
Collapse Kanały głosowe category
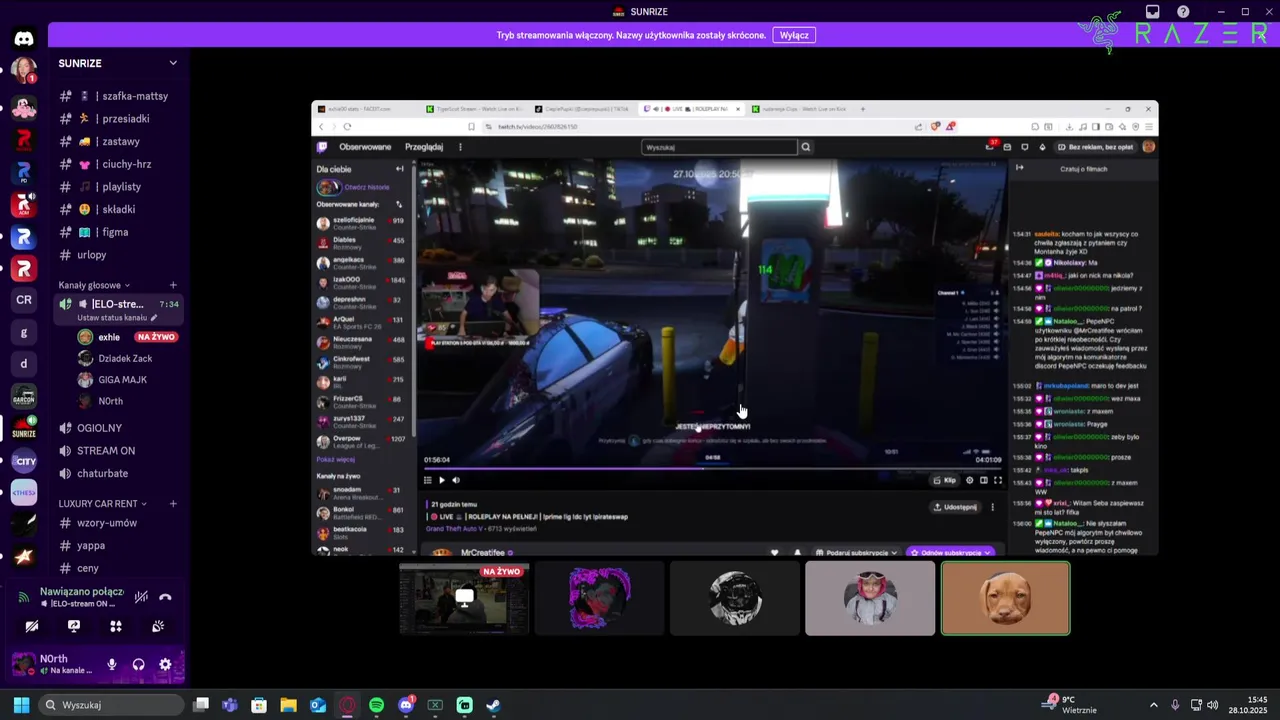94,285
